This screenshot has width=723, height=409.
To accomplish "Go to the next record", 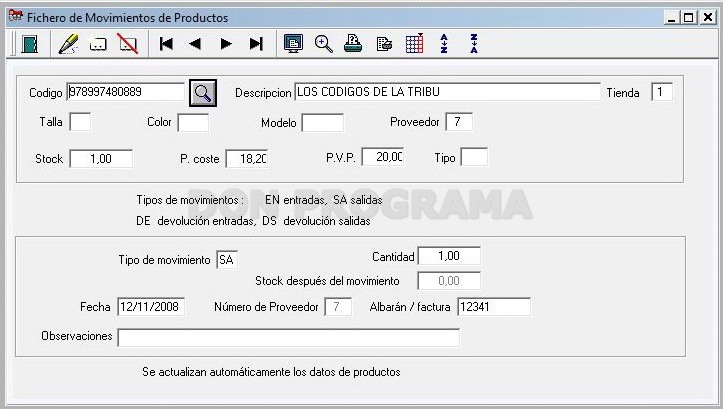I will (x=226, y=44).
